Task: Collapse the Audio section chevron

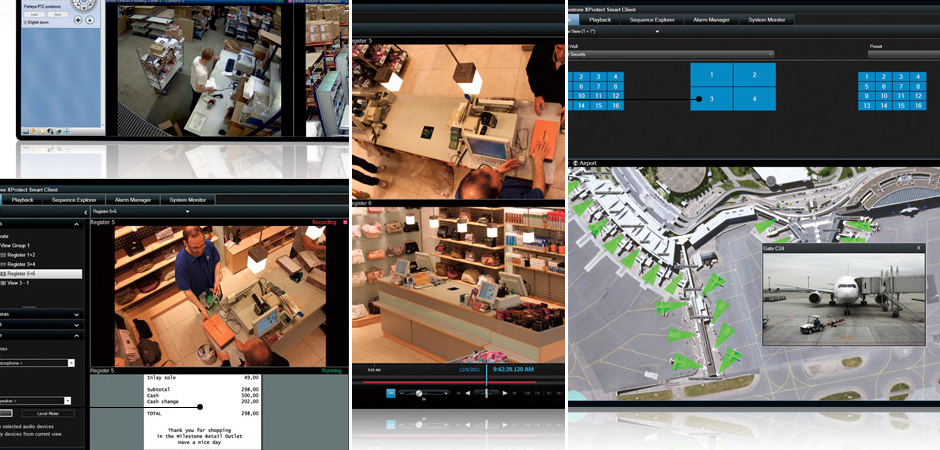Action: coord(77,336)
